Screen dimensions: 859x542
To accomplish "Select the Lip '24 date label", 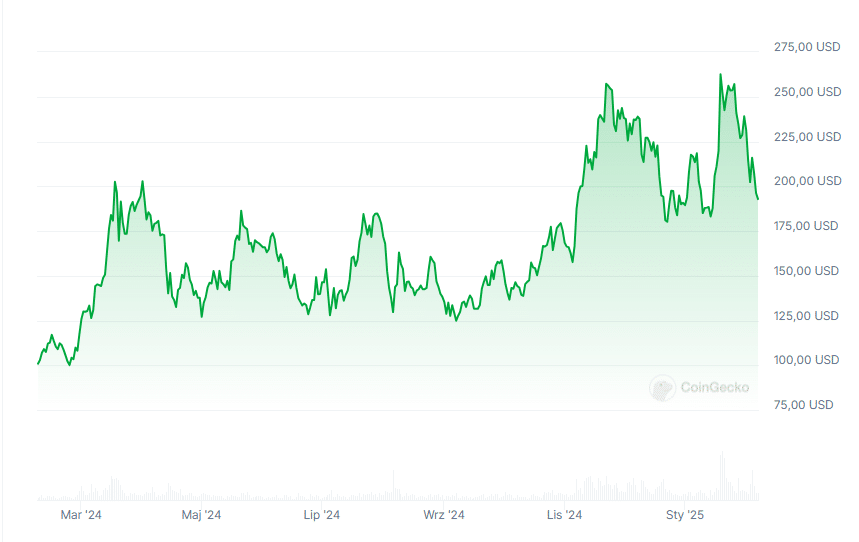I will click(322, 515).
